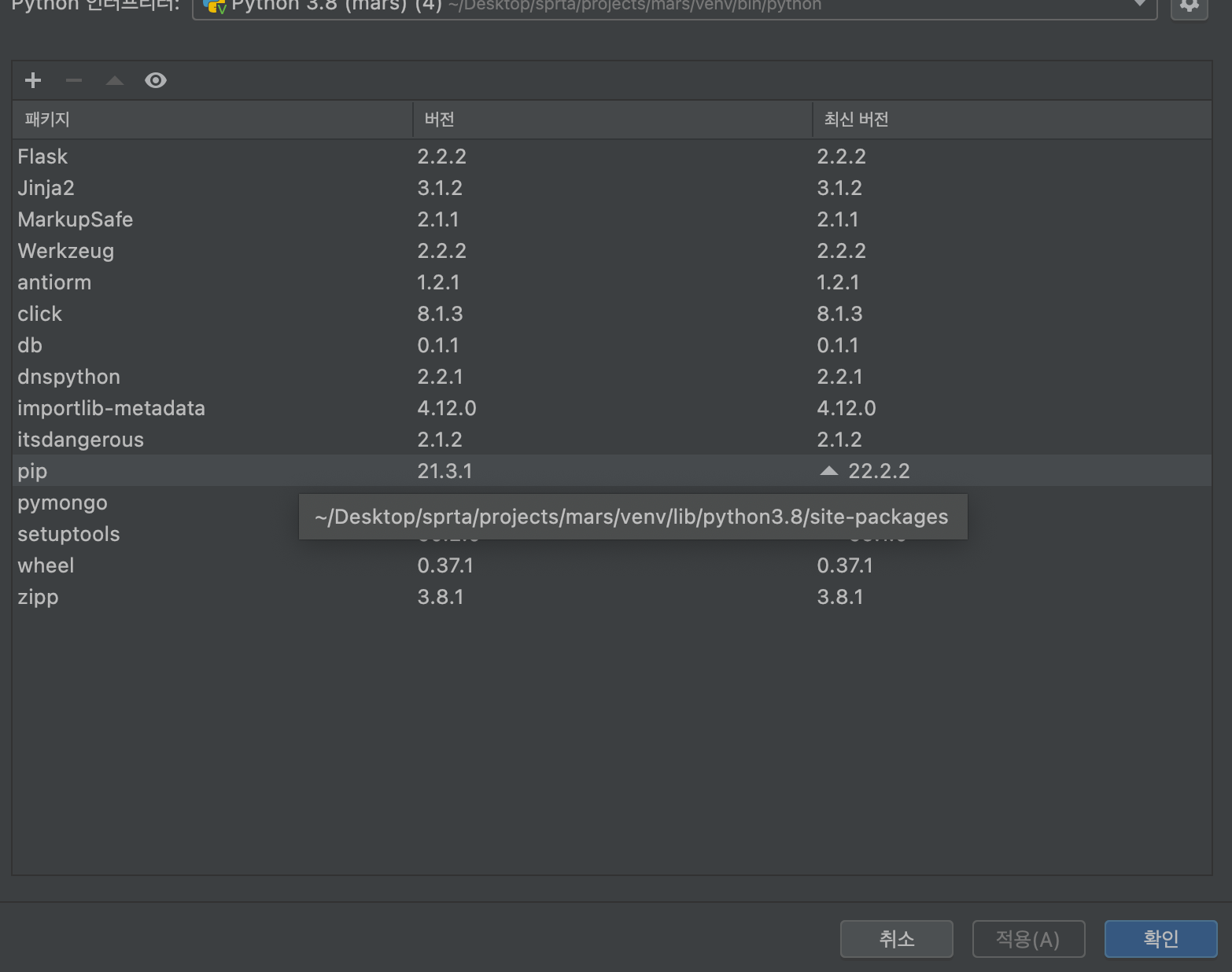The image size is (1232, 972).
Task: Select the pip package name
Action: [32, 471]
